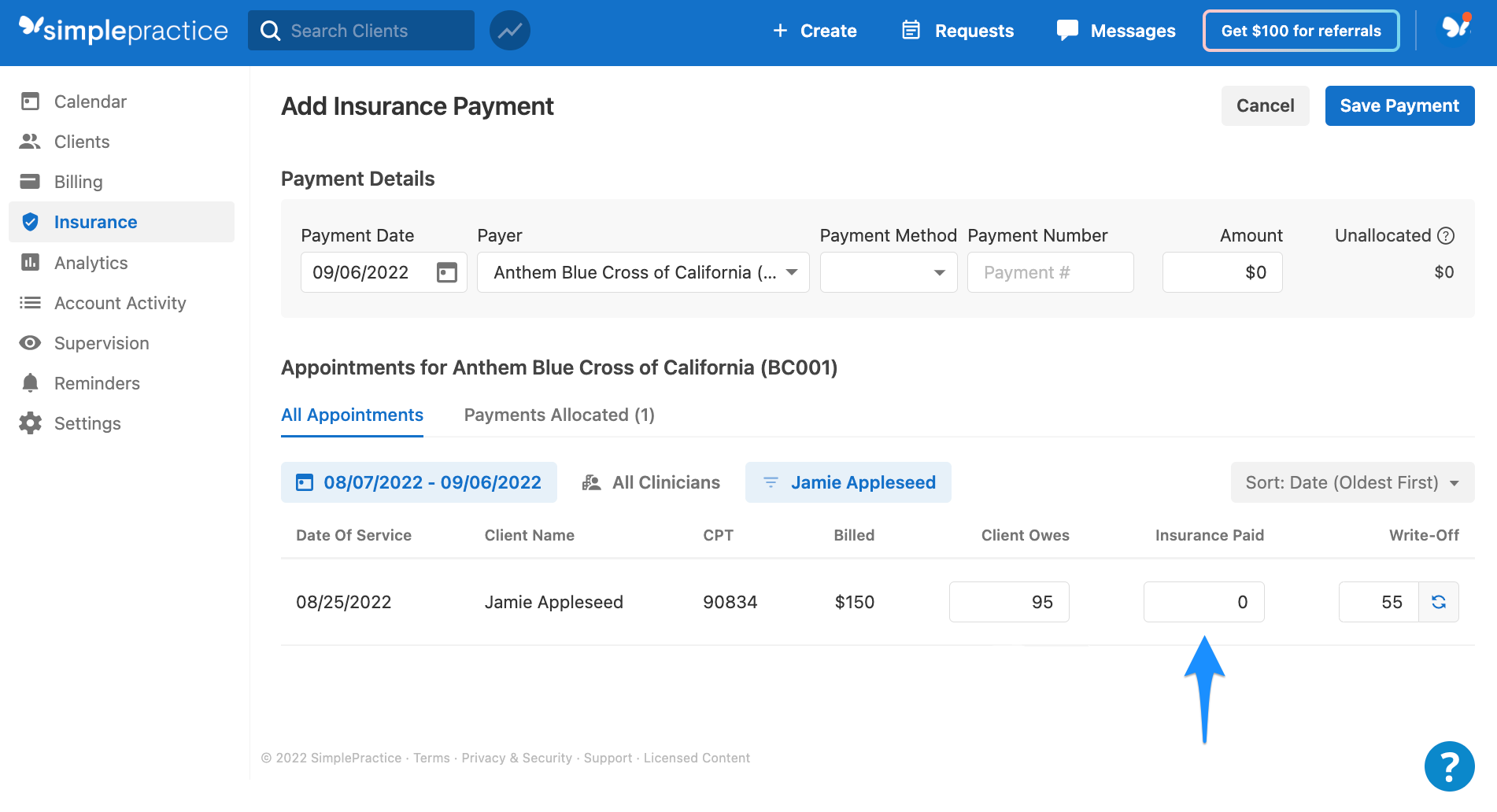Open the 08/07/2022 - 09/06/2022 date range
This screenshot has width=1497, height=812.
419,482
